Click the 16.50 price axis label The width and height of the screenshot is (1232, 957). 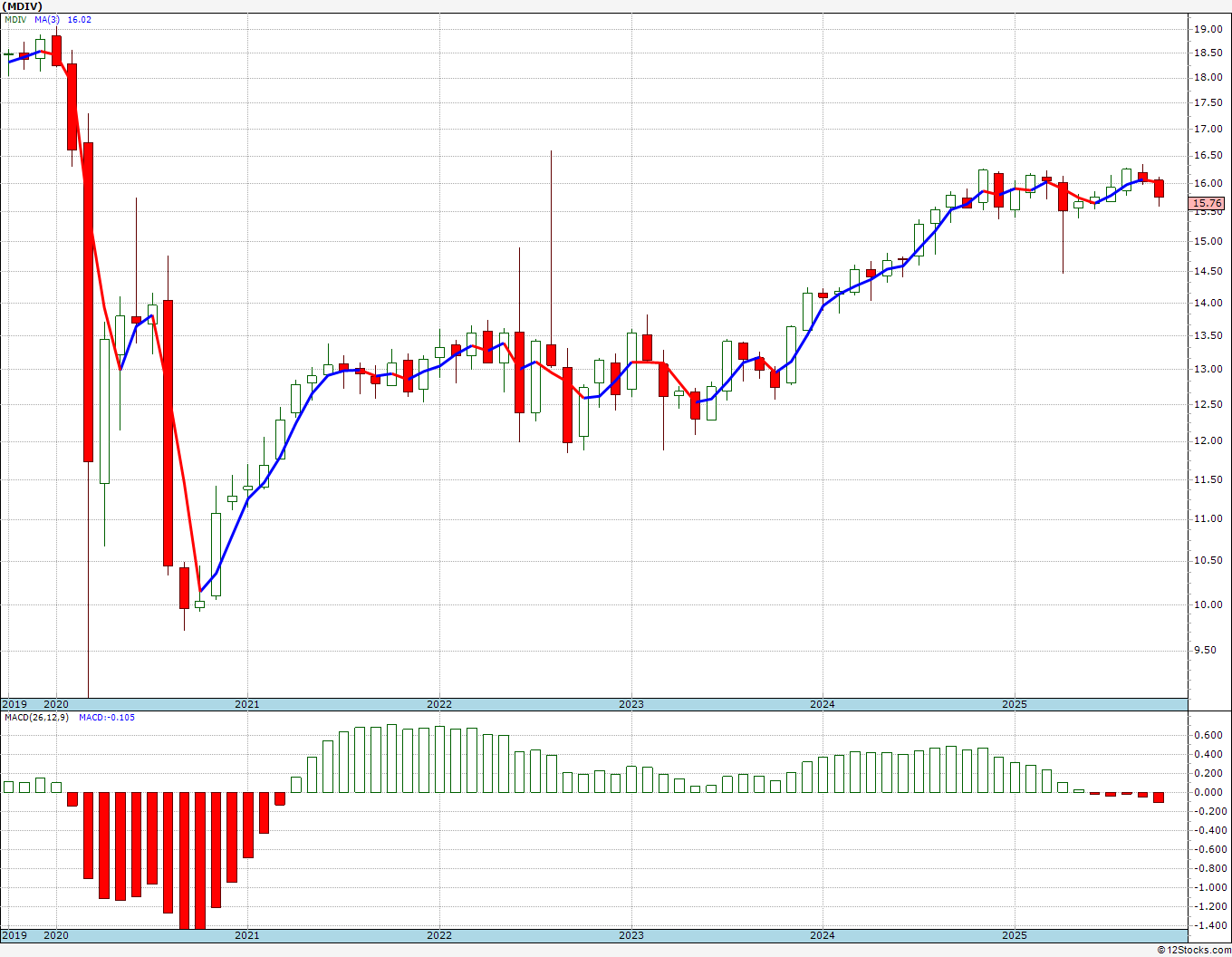1208,157
